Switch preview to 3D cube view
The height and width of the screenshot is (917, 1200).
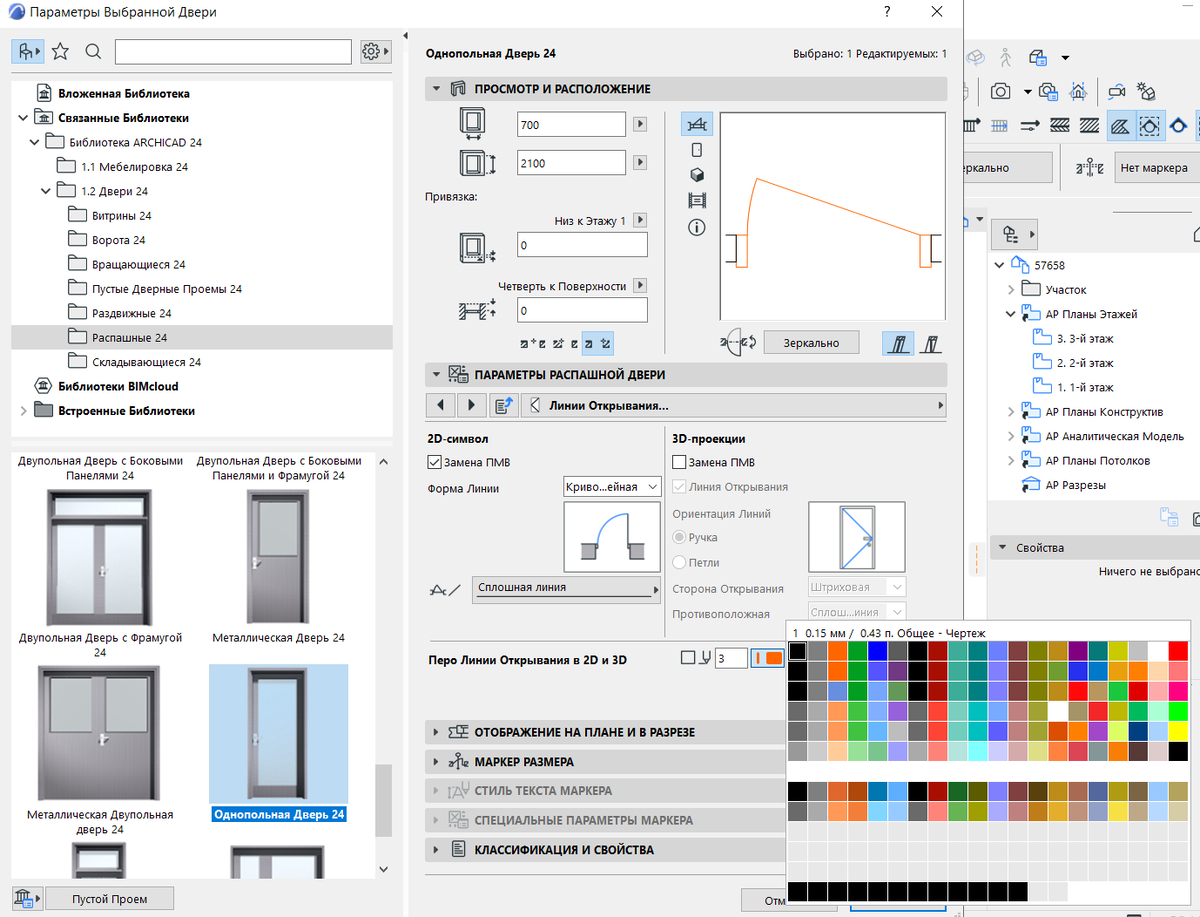(697, 175)
